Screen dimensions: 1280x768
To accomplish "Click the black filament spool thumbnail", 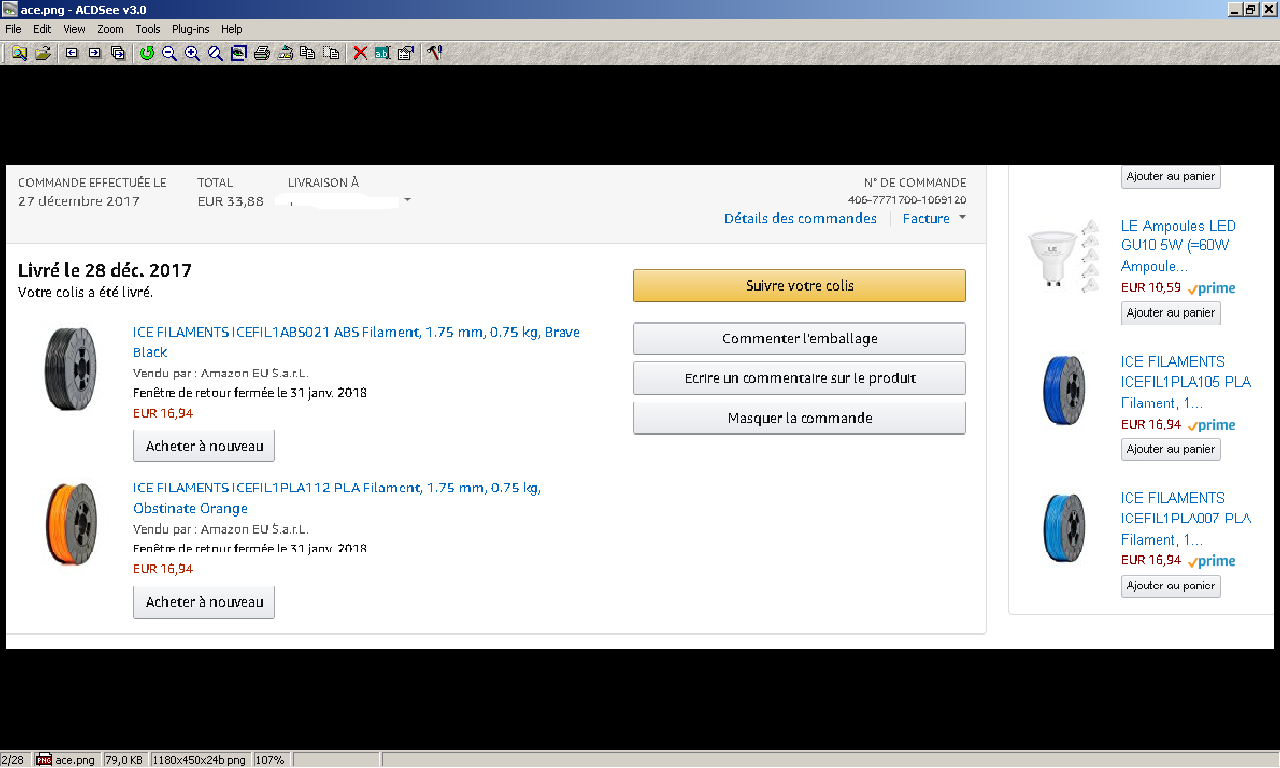I will (70, 368).
